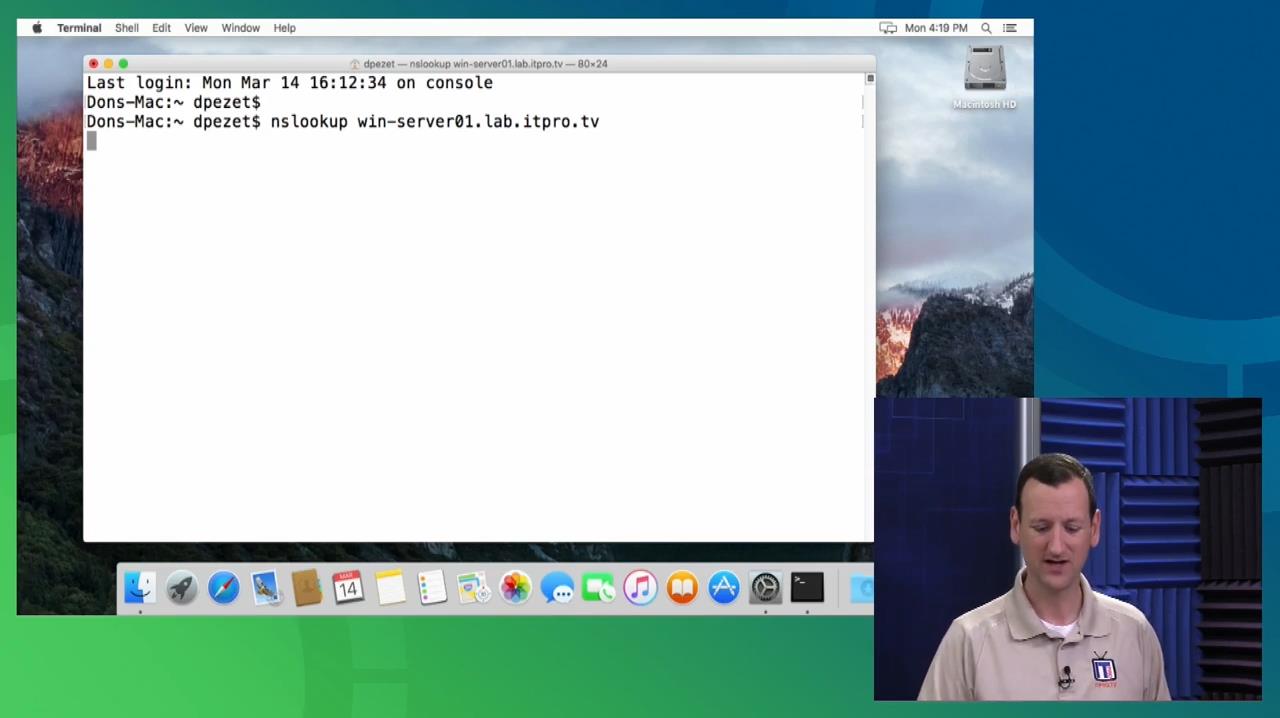Open the Window menu
Image resolution: width=1280 pixels, height=718 pixels.
(x=240, y=28)
